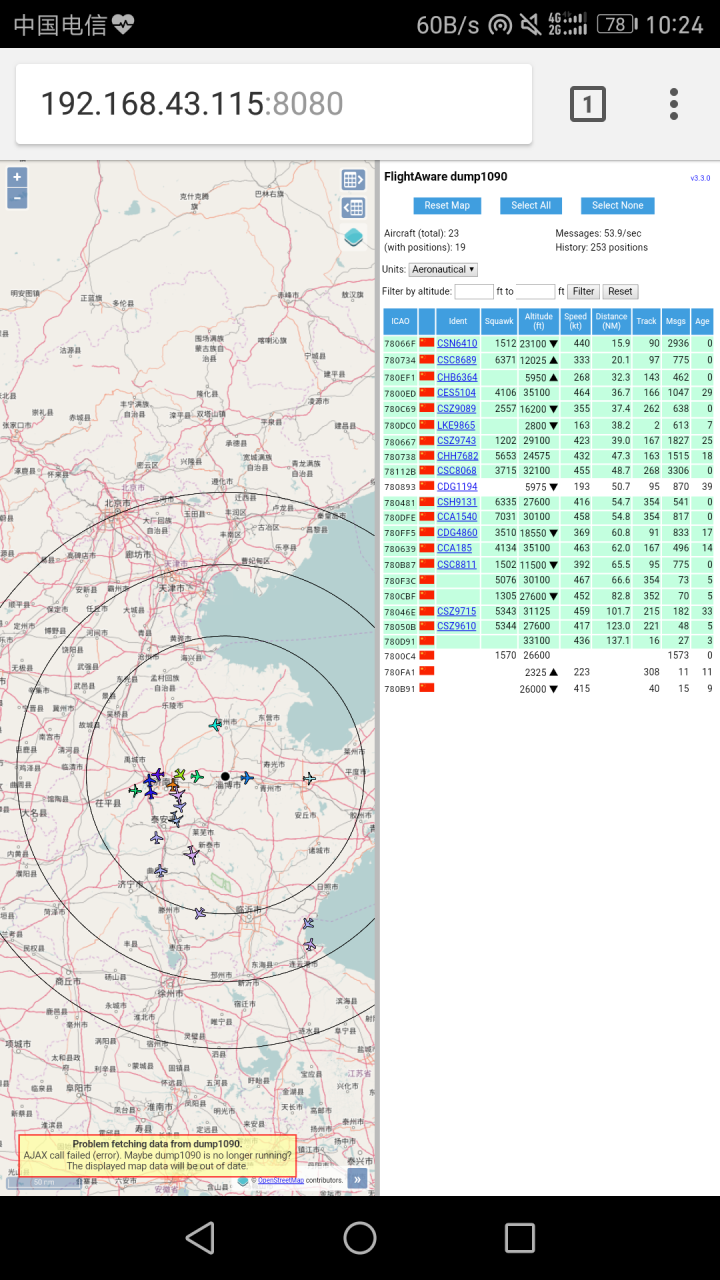
Task: Open flight link CES5104
Action: pyautogui.click(x=457, y=393)
